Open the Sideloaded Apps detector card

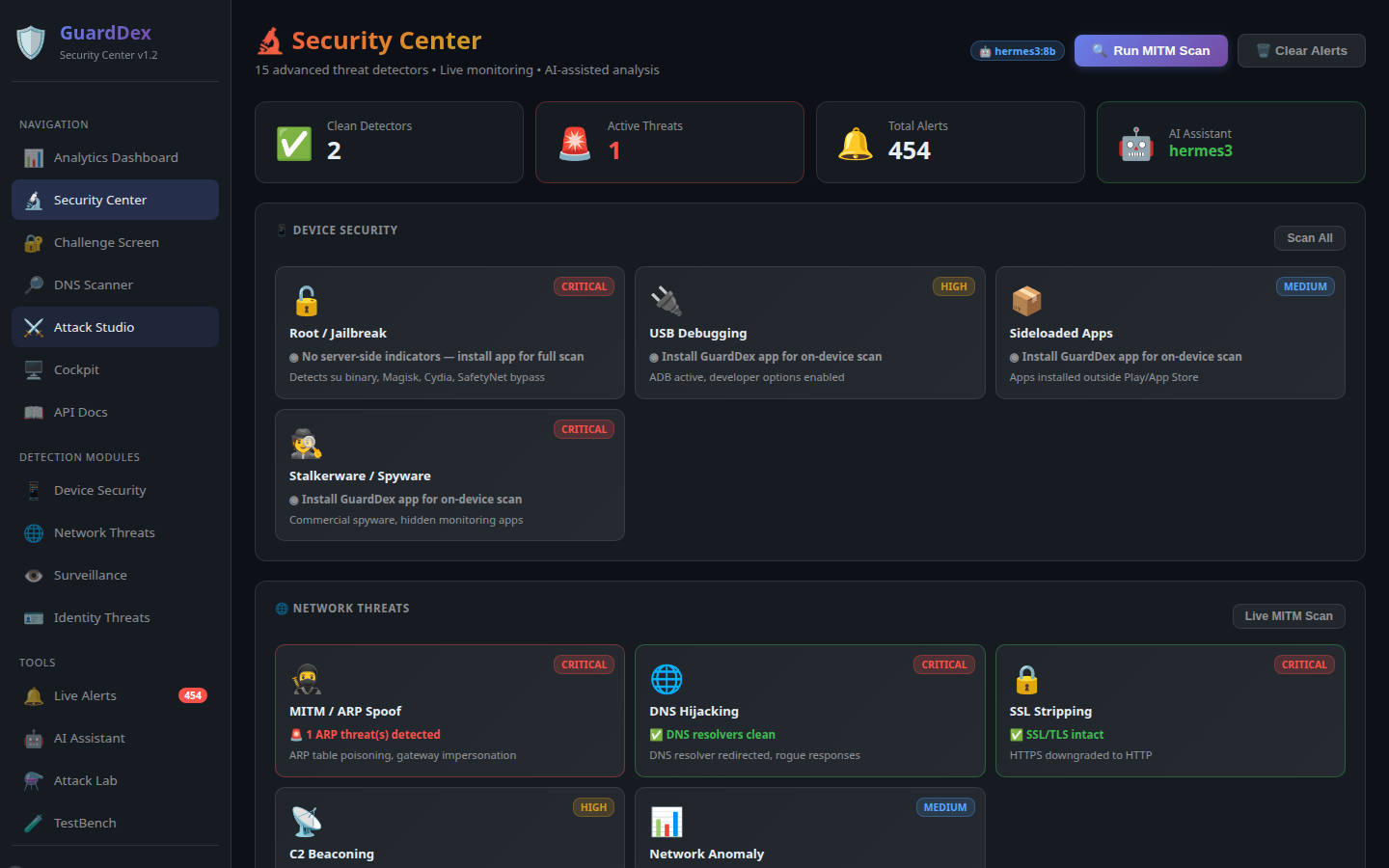coord(1170,333)
